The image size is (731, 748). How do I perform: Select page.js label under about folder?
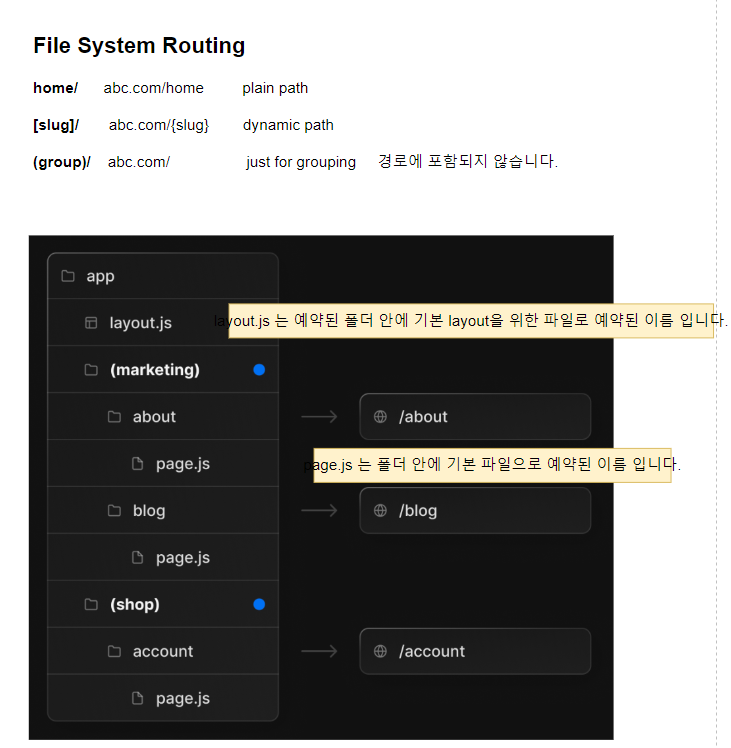183,464
